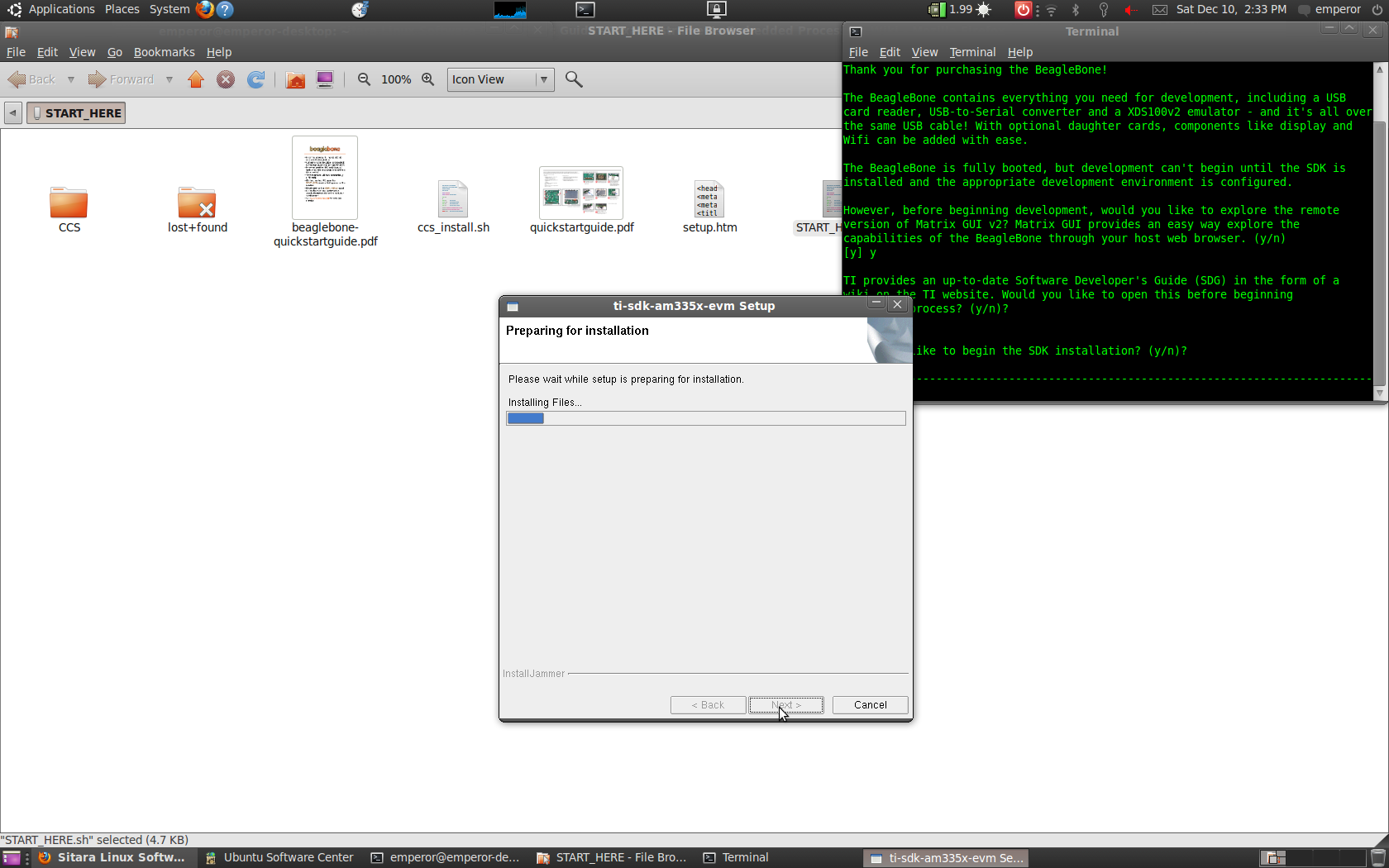The image size is (1389, 868).
Task: Click the power session icon
Action: click(1377, 10)
